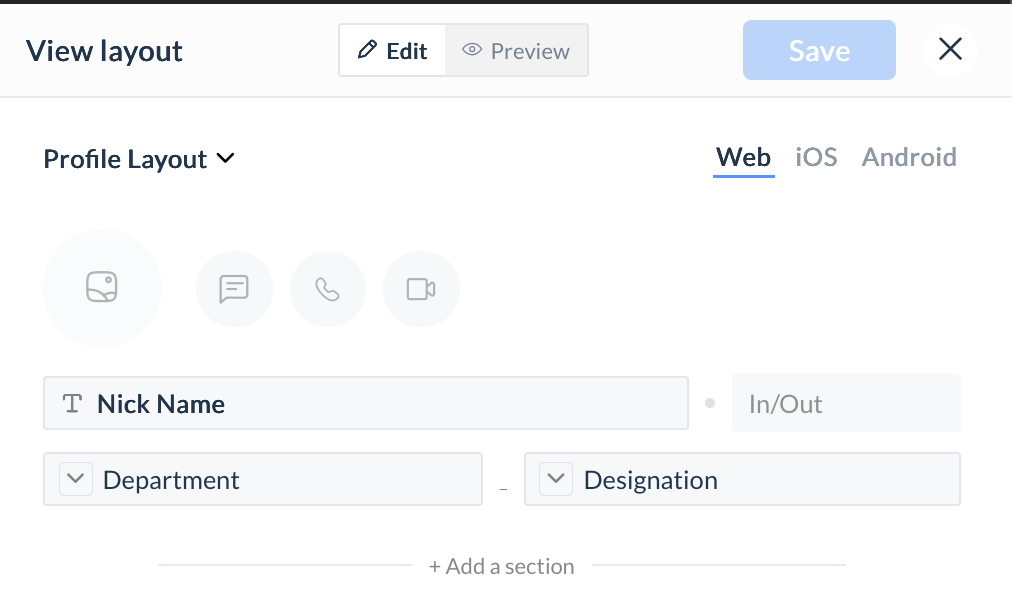Switch to Edit mode
Viewport: 1012px width, 612px height.
pos(392,50)
